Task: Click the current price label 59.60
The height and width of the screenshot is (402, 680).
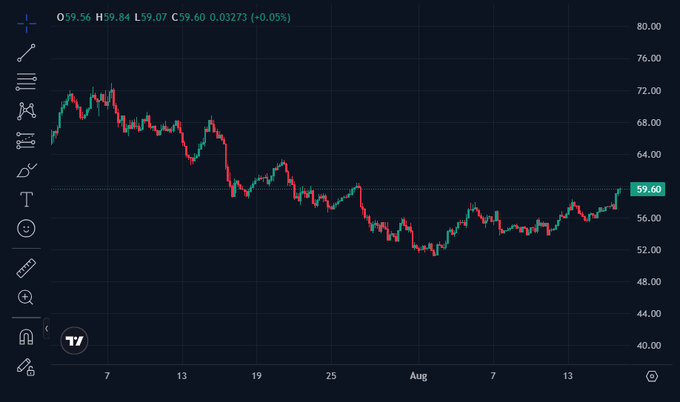Action: tap(647, 189)
